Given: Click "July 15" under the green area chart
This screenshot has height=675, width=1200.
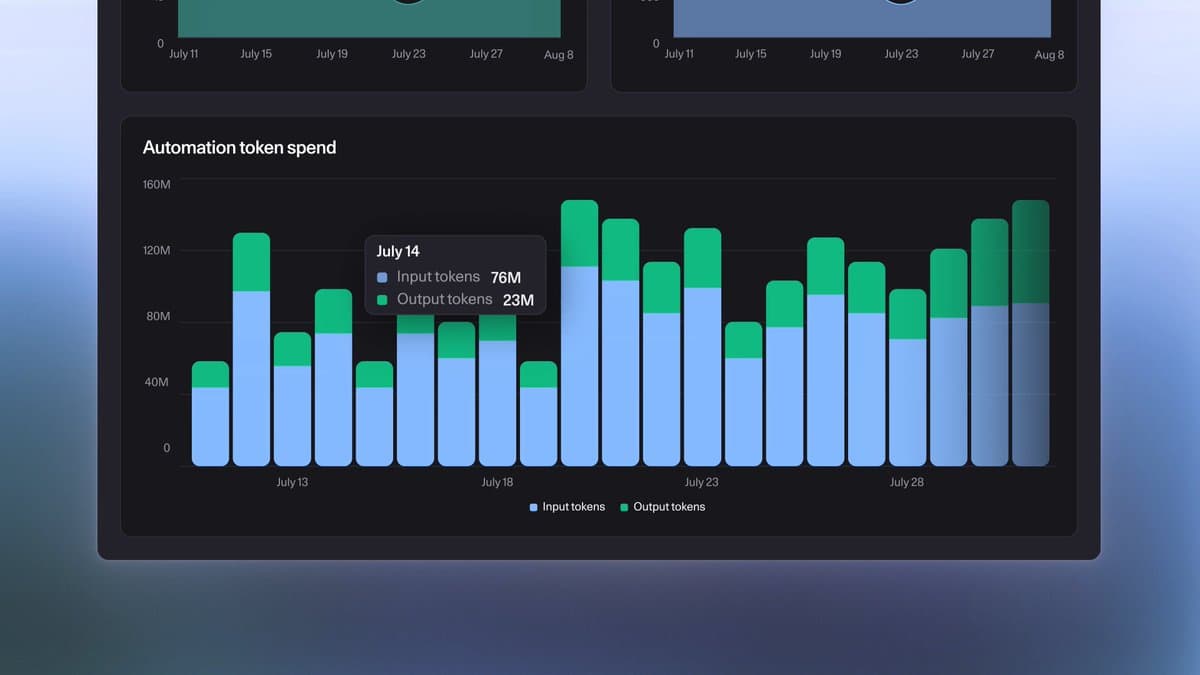Looking at the screenshot, I should [256, 54].
